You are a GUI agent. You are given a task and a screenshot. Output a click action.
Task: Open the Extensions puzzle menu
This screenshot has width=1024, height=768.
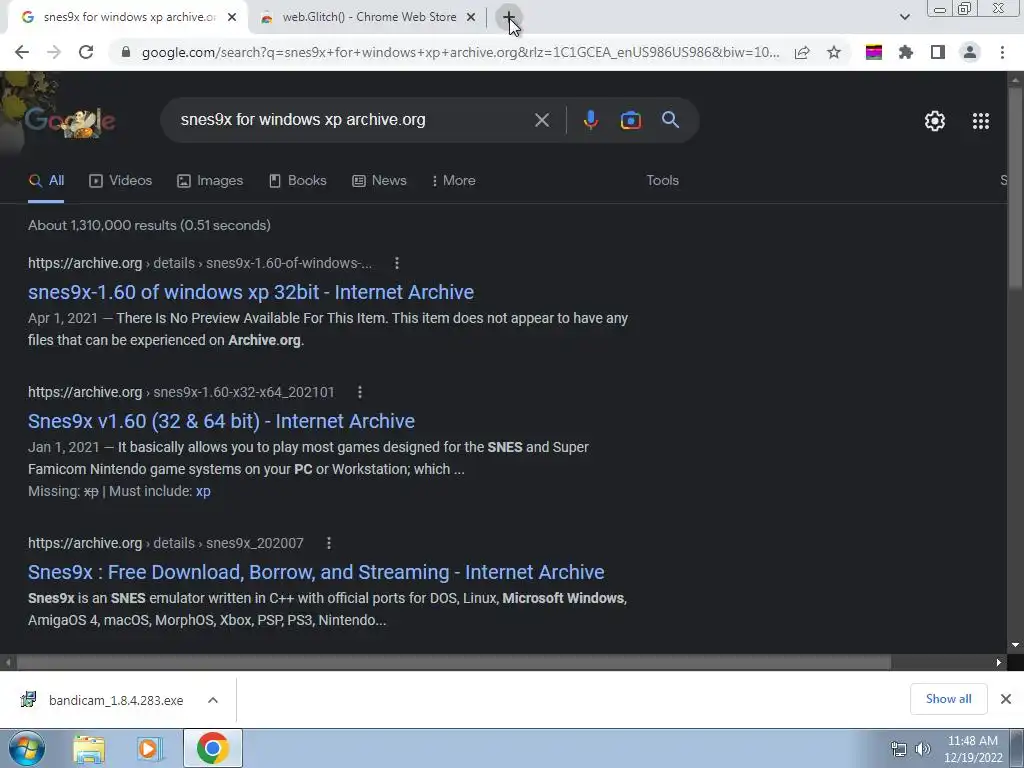(906, 52)
